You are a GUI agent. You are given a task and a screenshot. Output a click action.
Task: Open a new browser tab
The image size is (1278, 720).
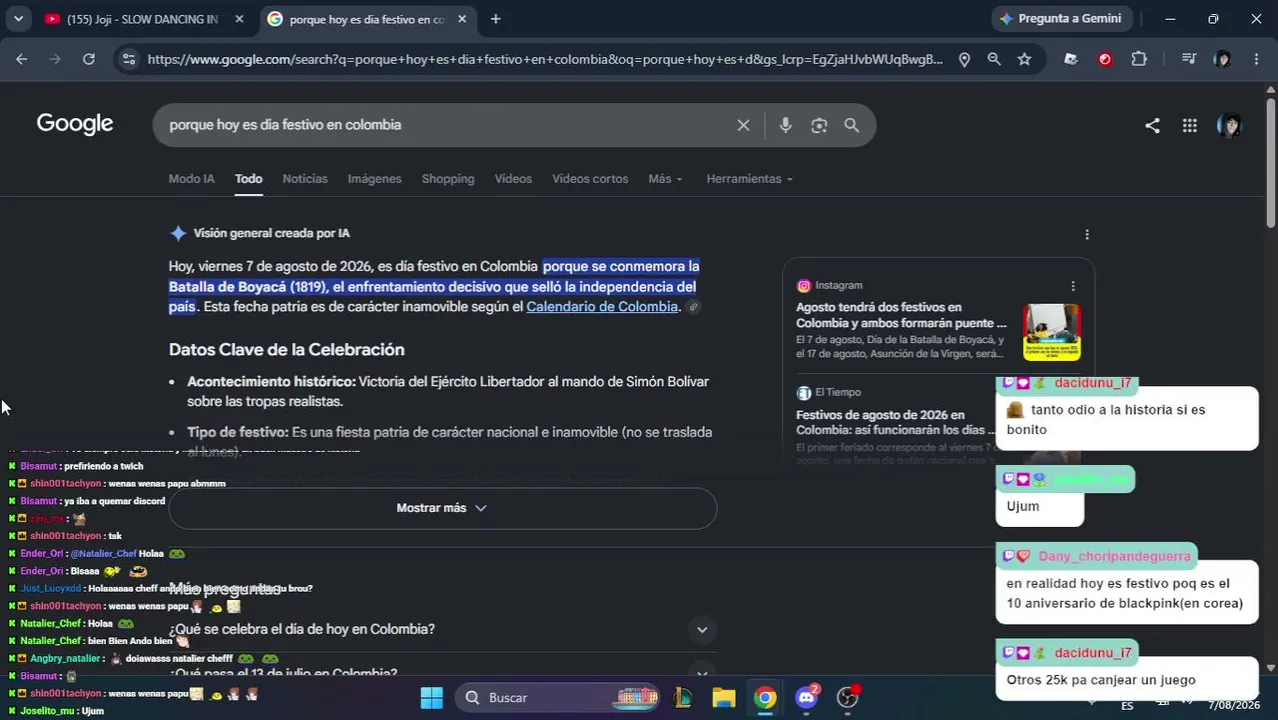tap(495, 19)
